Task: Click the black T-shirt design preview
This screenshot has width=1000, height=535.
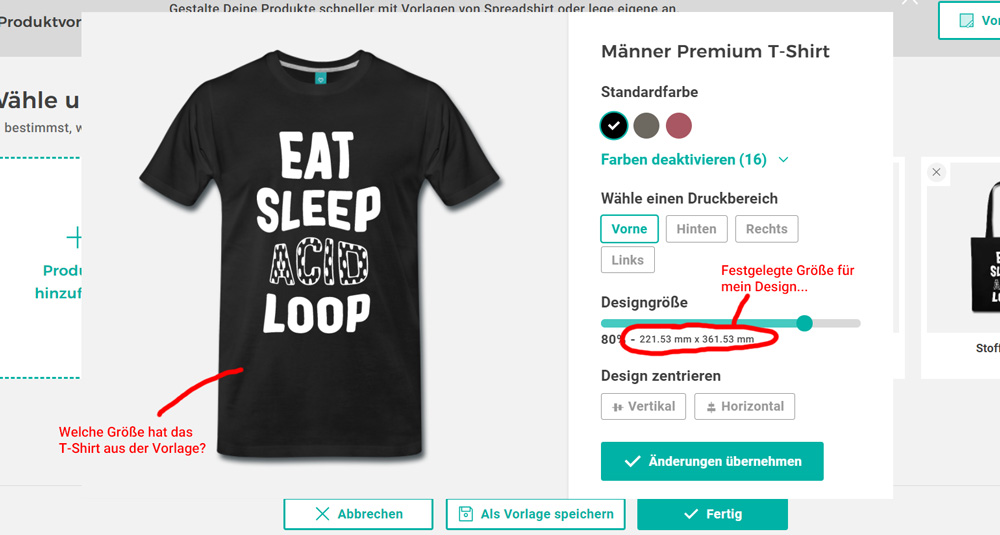Action: pos(320,250)
